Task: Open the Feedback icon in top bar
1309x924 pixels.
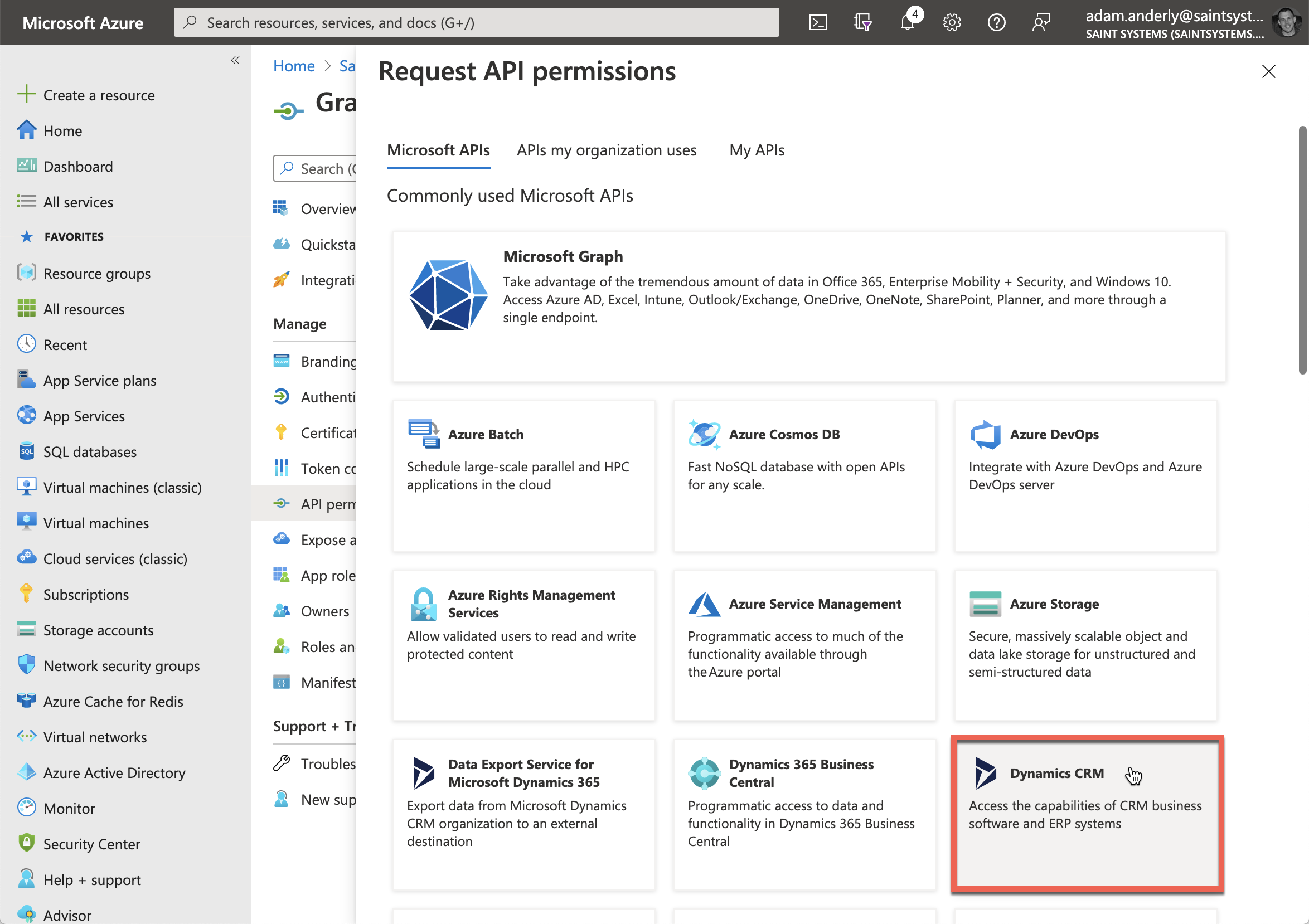Action: (x=1041, y=23)
